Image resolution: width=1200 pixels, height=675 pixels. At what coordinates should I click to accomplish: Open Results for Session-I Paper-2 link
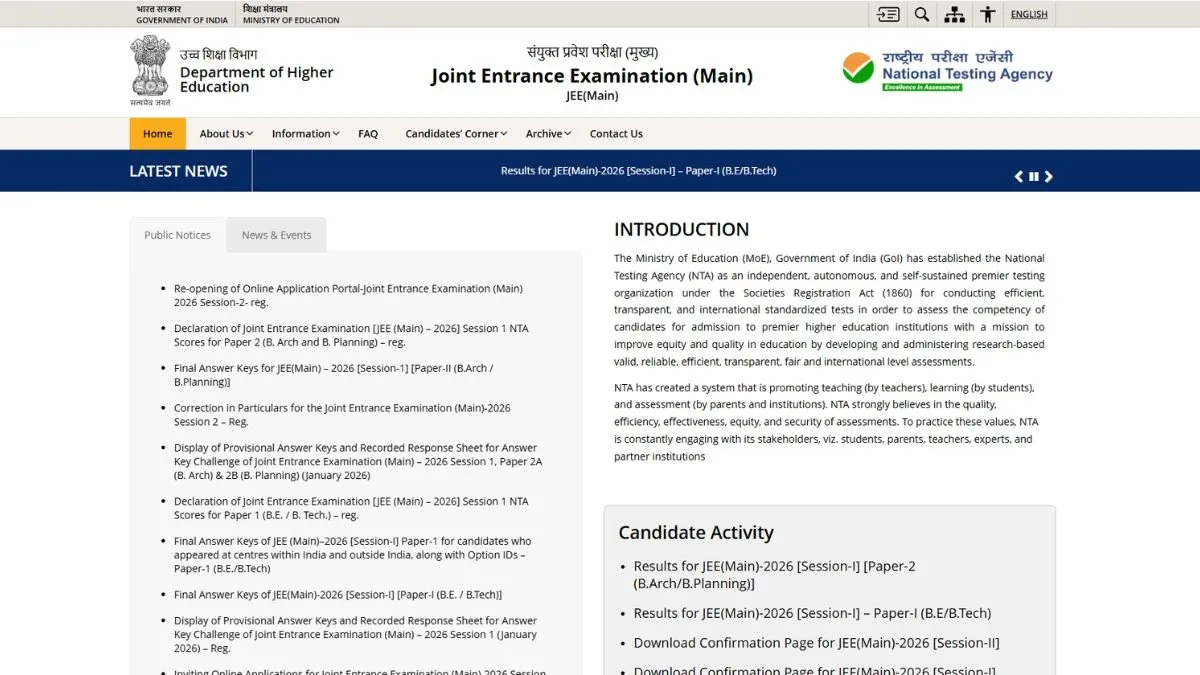774,574
